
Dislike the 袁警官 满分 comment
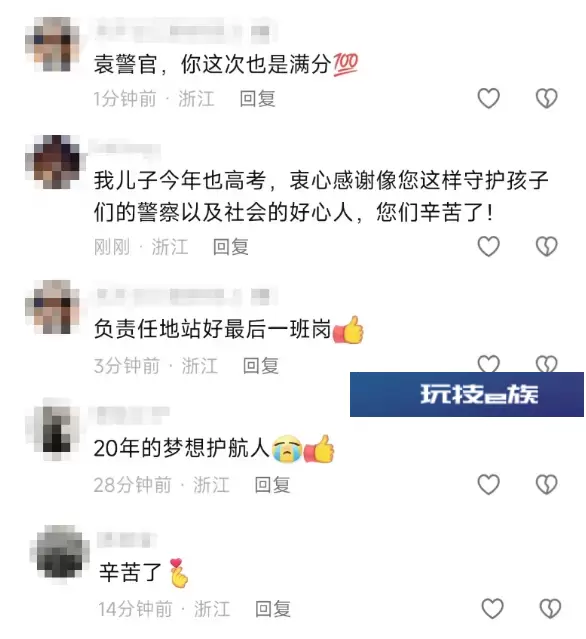[546, 98]
